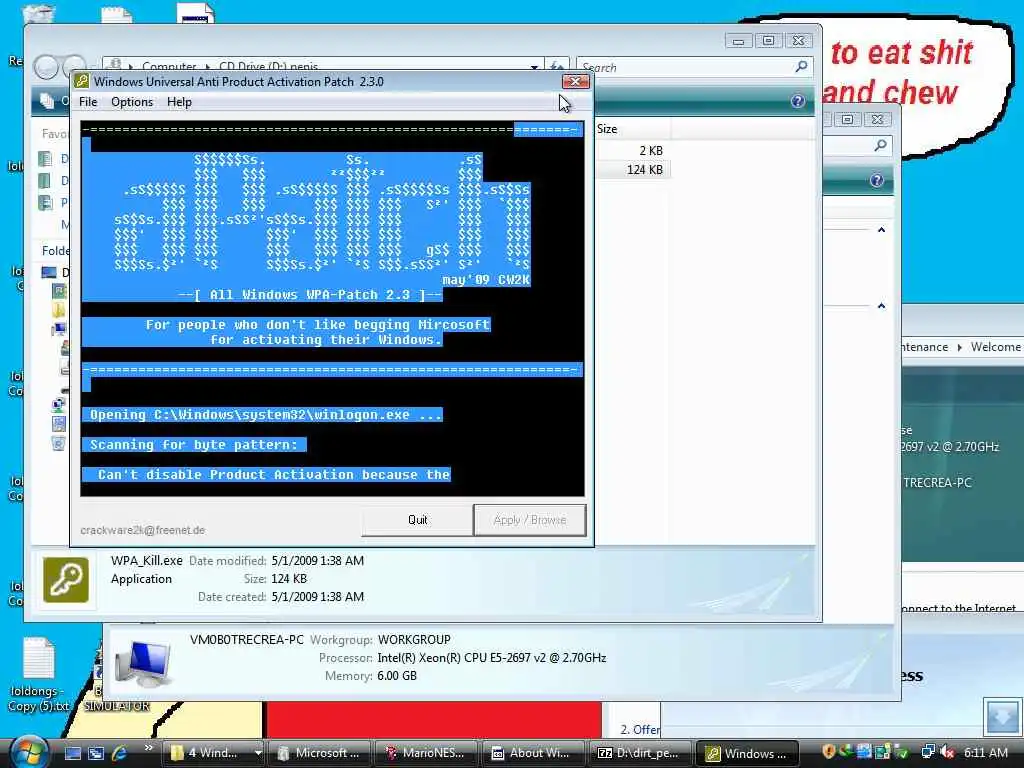Image resolution: width=1024 pixels, height=768 pixels.
Task: Click the 6:11 AM clock
Action: point(985,752)
